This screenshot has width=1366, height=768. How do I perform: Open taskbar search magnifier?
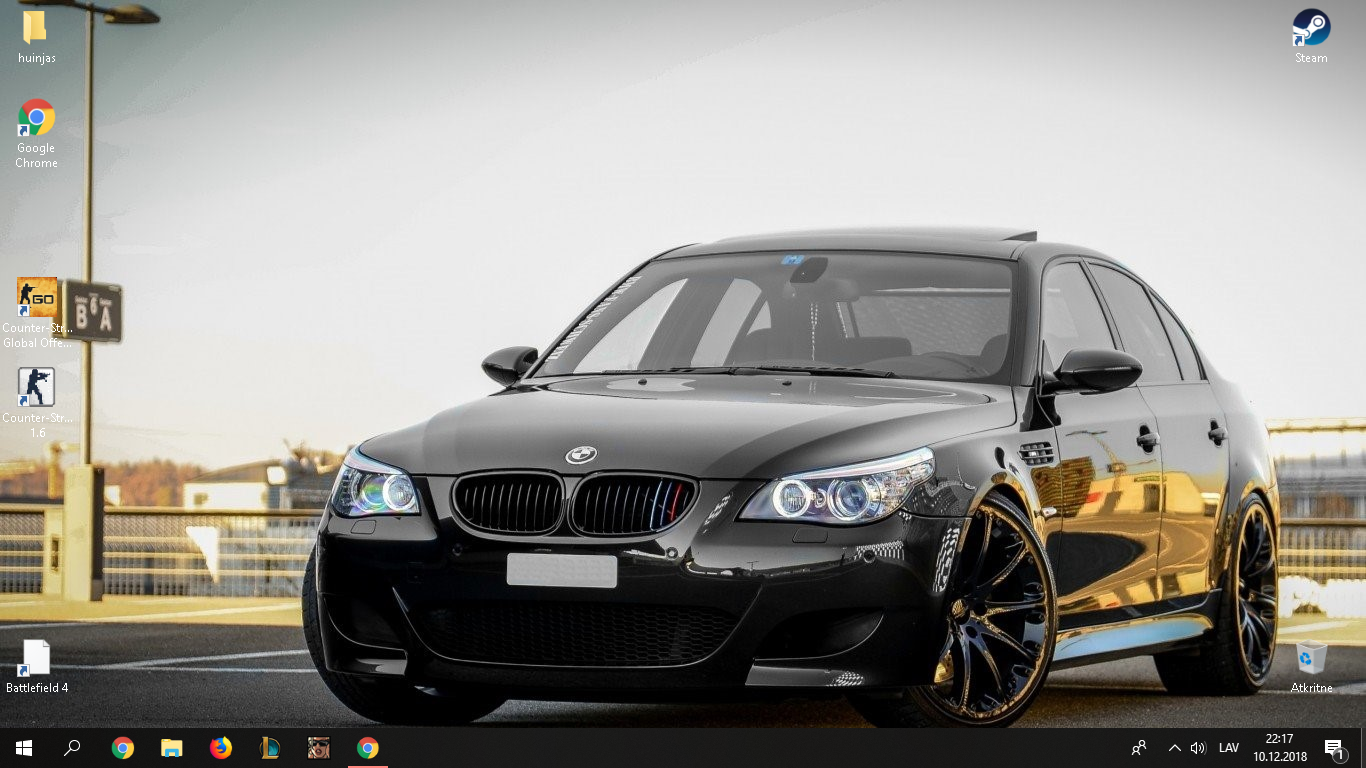(x=72, y=748)
